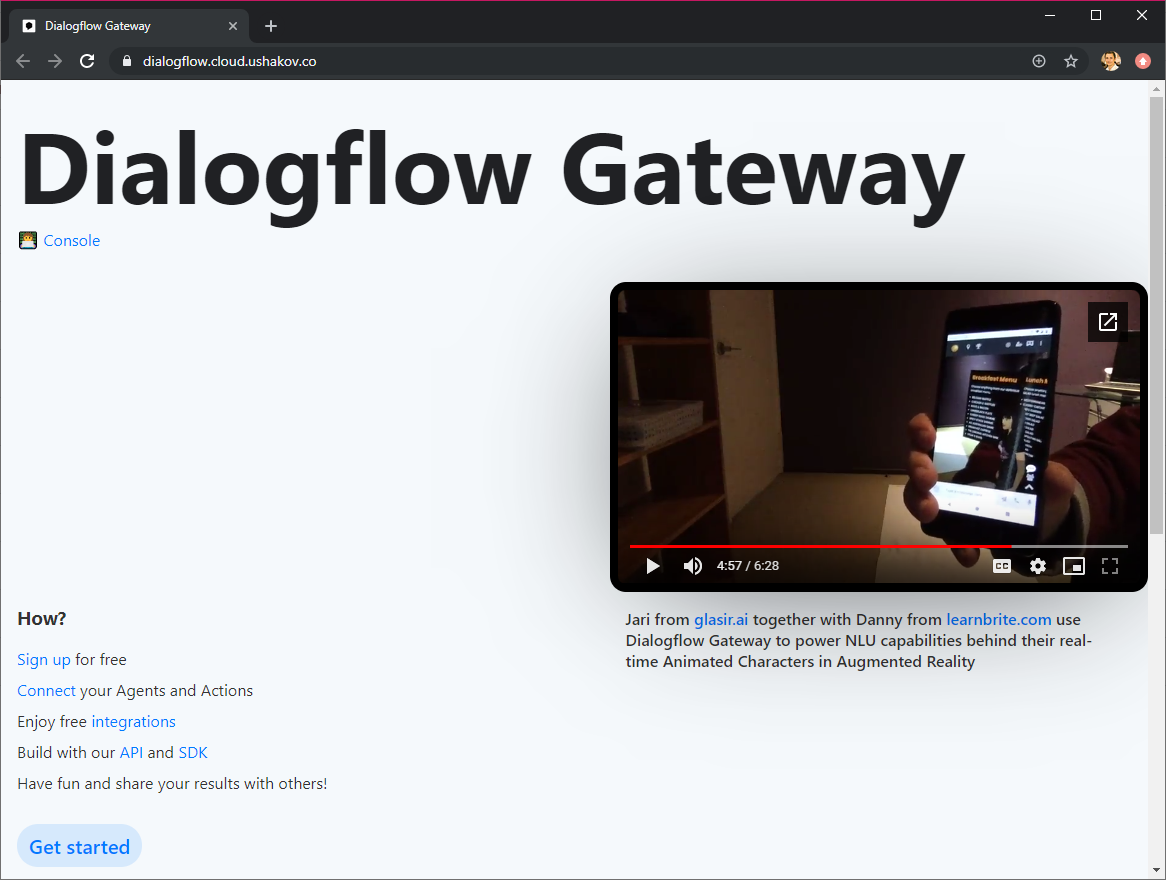Click the browser forward arrow
This screenshot has width=1166, height=880.
(x=55, y=61)
